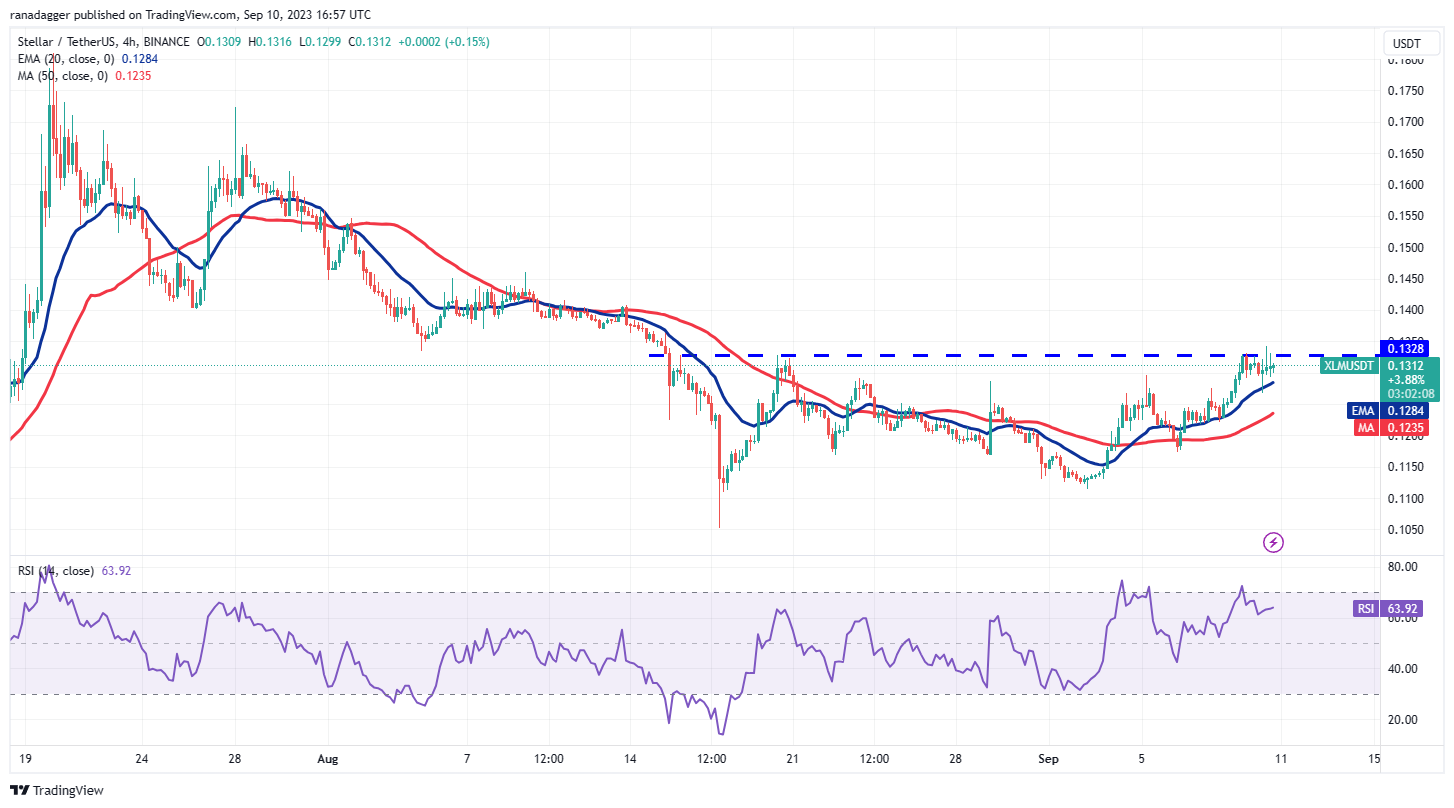Open symbol options via Stellar / TetherUS label
Screen dimensions: 1454x808
(x=70, y=43)
